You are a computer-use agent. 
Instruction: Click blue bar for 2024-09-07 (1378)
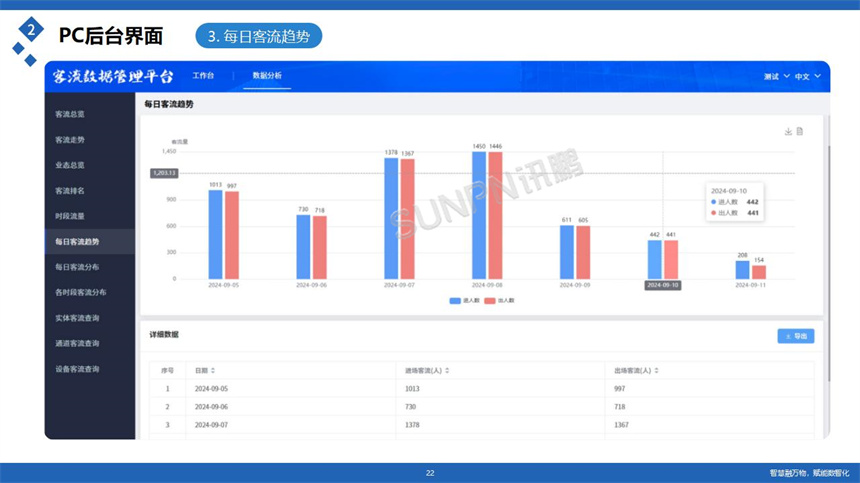pyautogui.click(x=391, y=218)
